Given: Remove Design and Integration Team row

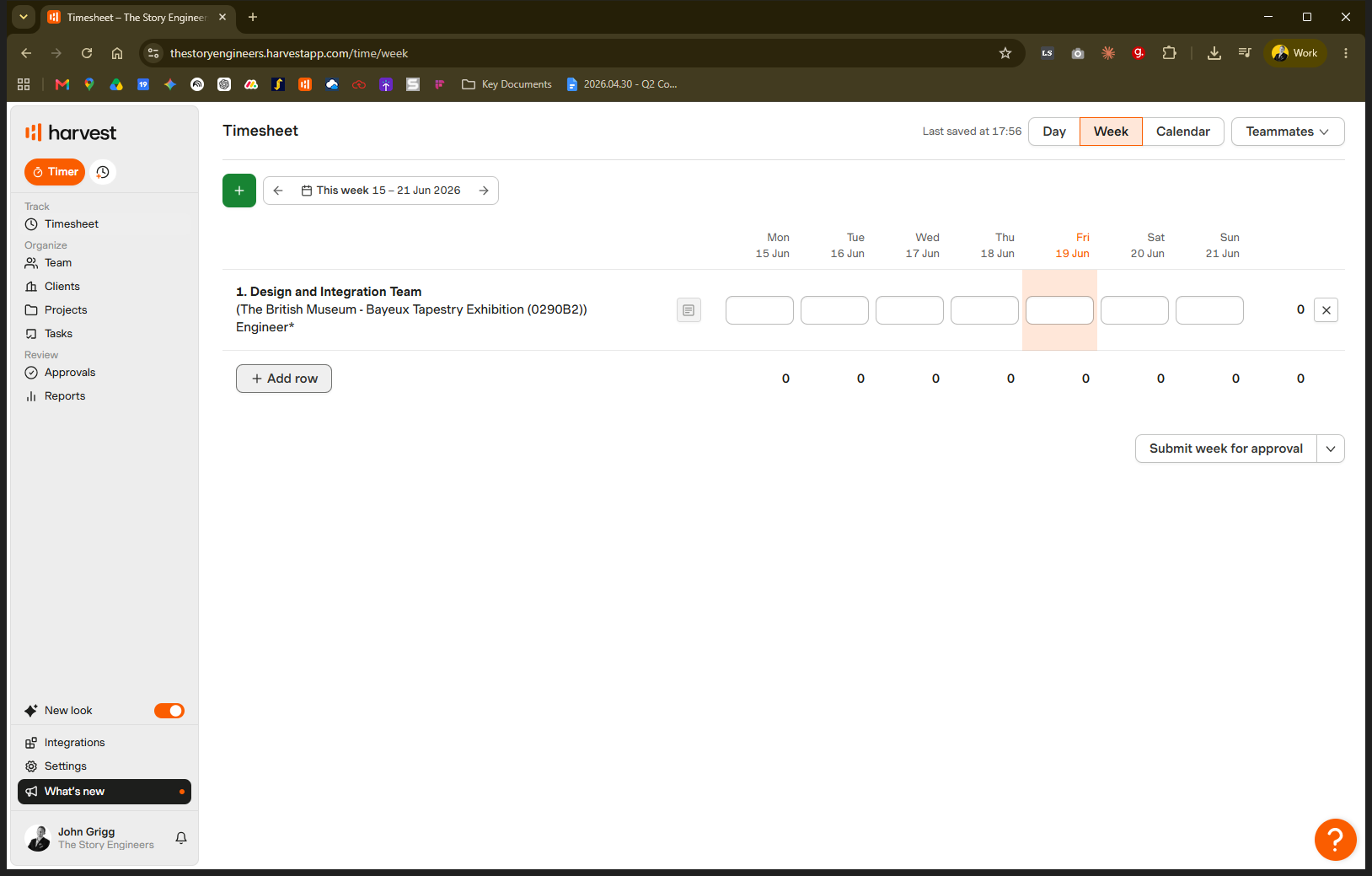Looking at the screenshot, I should [x=1326, y=310].
